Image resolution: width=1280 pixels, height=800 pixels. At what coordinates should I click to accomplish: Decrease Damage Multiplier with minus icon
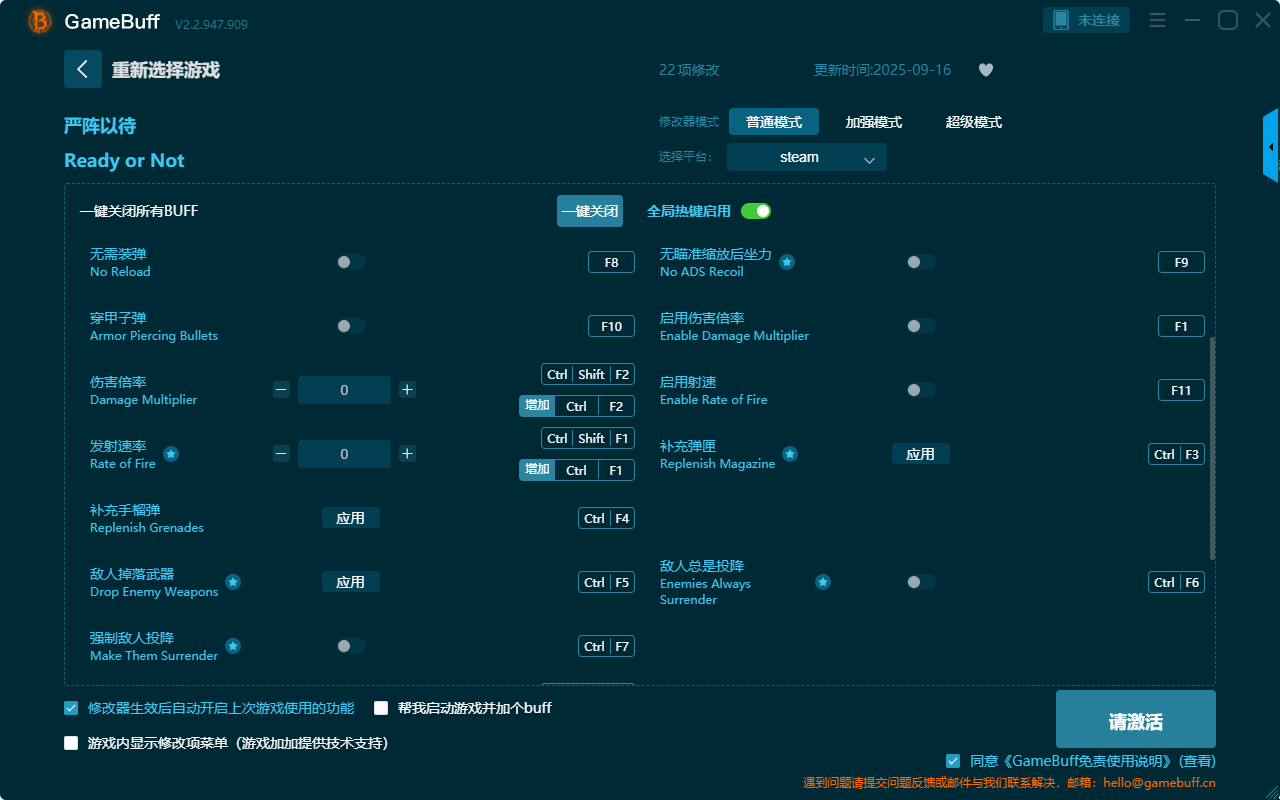click(282, 390)
